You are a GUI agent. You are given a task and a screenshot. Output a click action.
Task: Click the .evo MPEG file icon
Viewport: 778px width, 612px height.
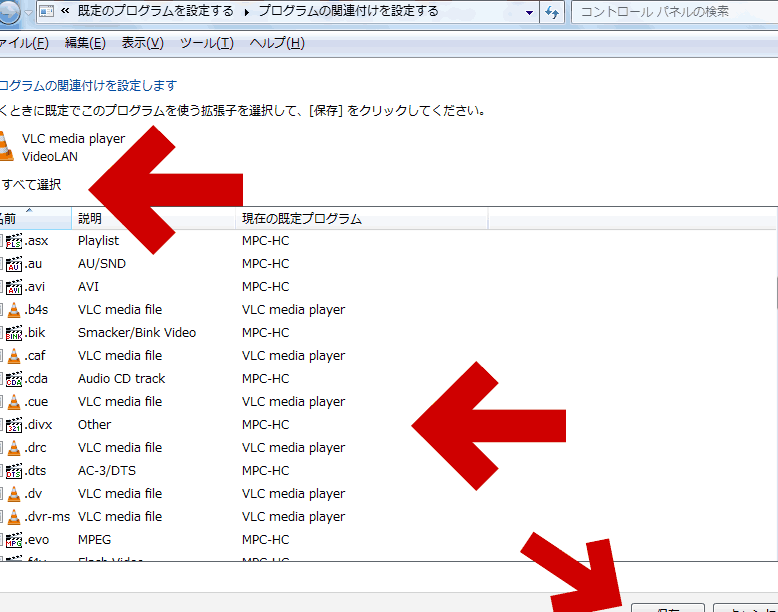[14, 540]
